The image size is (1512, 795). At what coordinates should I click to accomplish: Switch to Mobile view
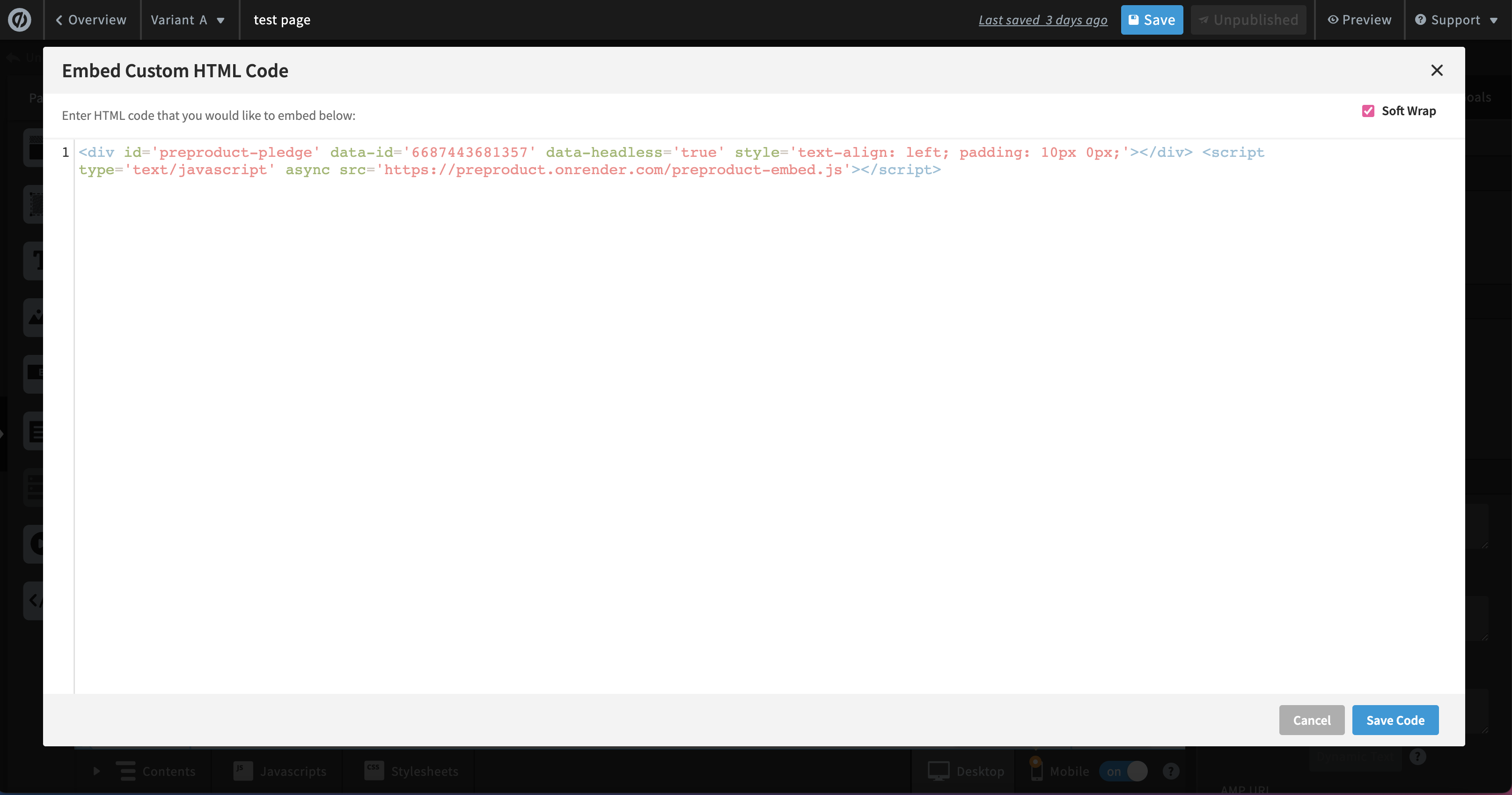[1059, 771]
